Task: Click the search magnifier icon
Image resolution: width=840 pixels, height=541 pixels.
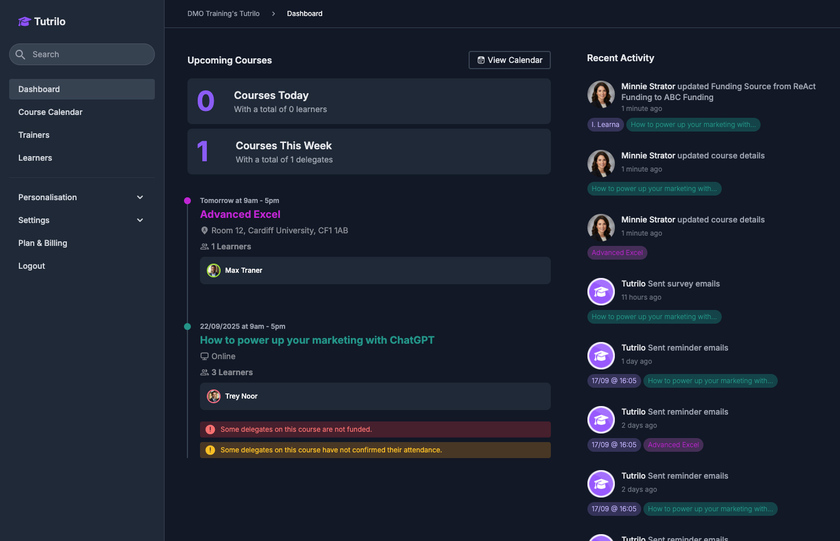Action: click(x=21, y=54)
